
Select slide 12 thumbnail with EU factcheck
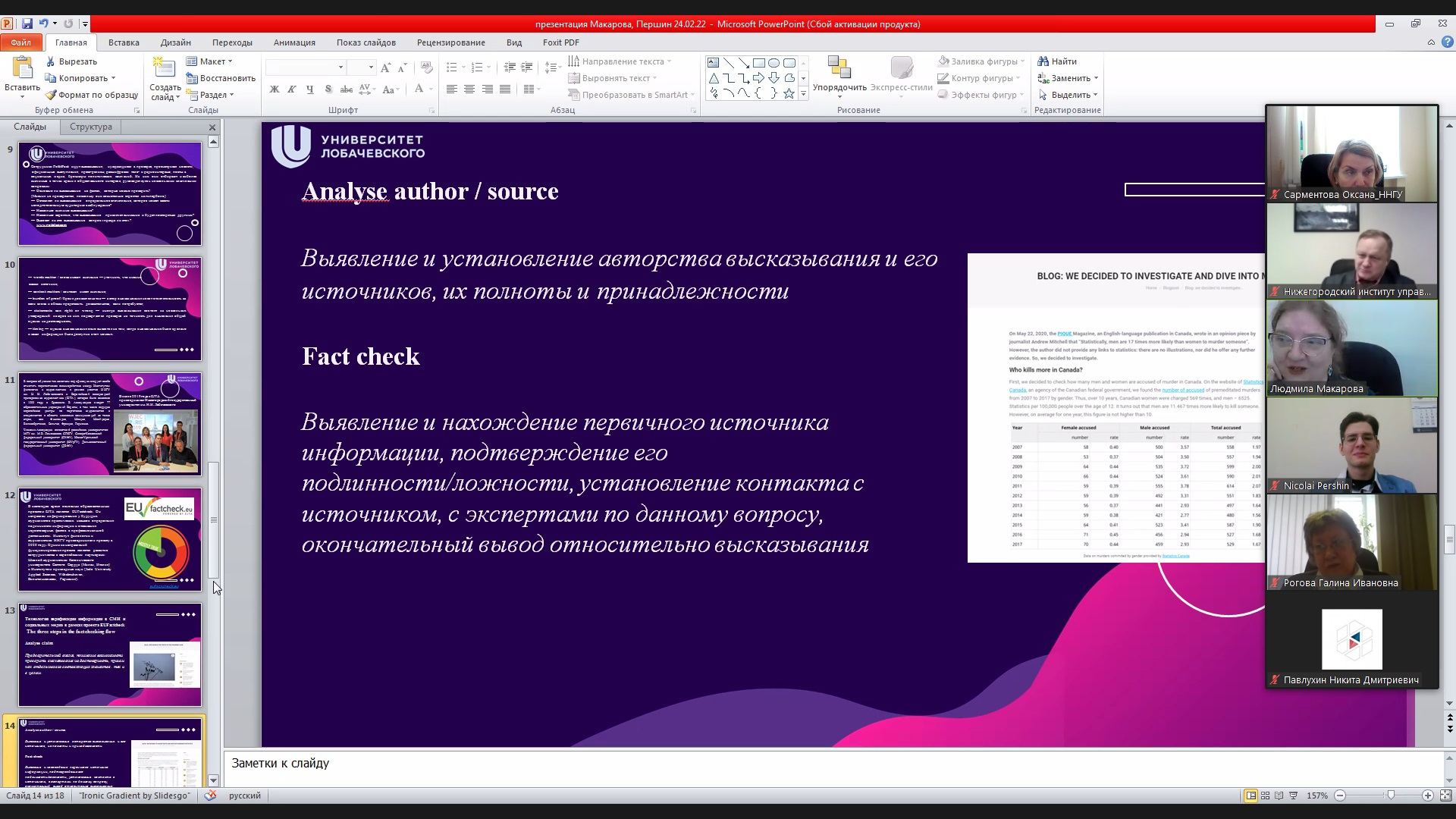[x=110, y=539]
